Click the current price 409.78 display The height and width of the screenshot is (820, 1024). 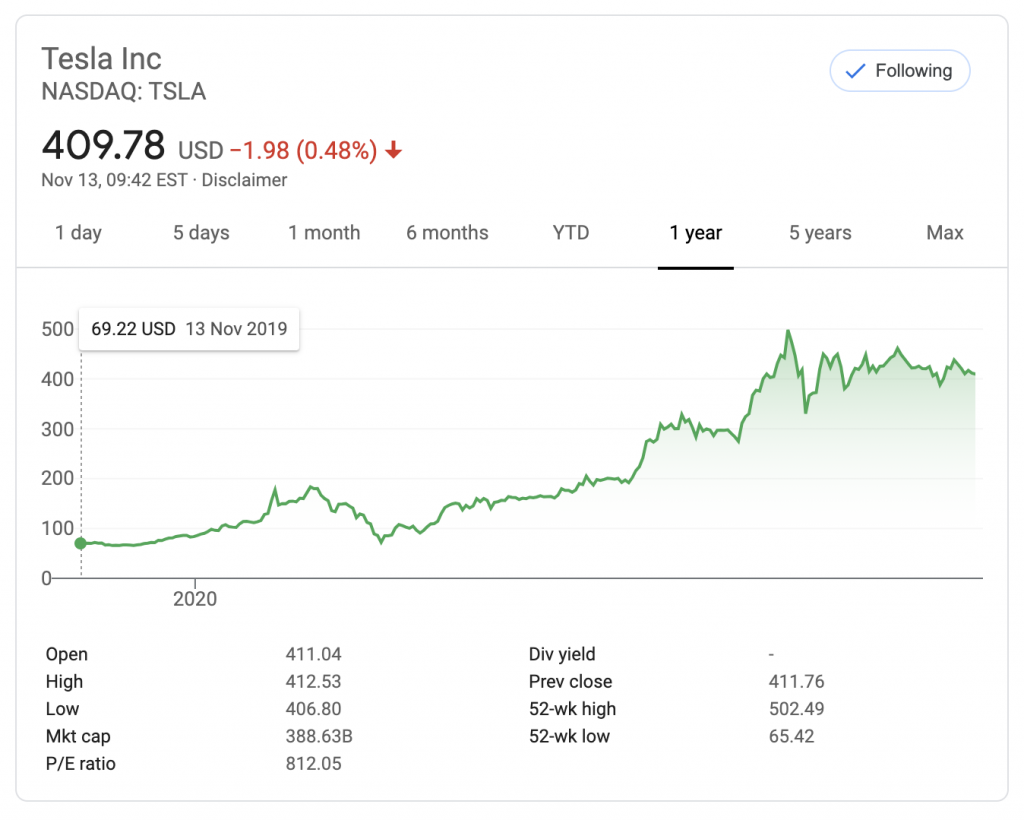103,146
